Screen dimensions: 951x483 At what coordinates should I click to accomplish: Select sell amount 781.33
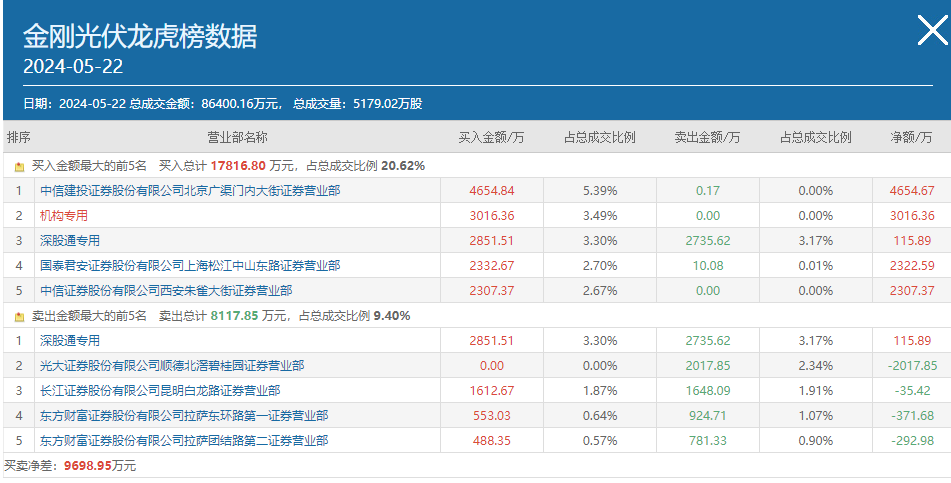tap(708, 441)
